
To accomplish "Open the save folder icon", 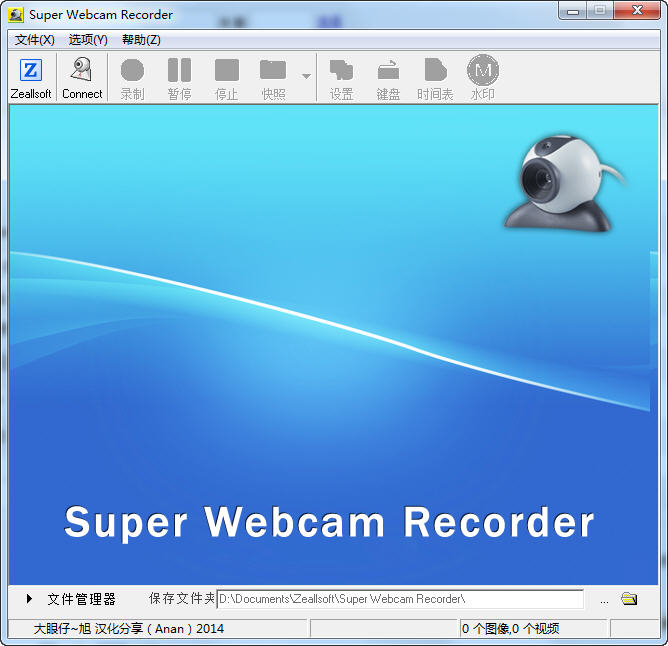I will click(629, 599).
